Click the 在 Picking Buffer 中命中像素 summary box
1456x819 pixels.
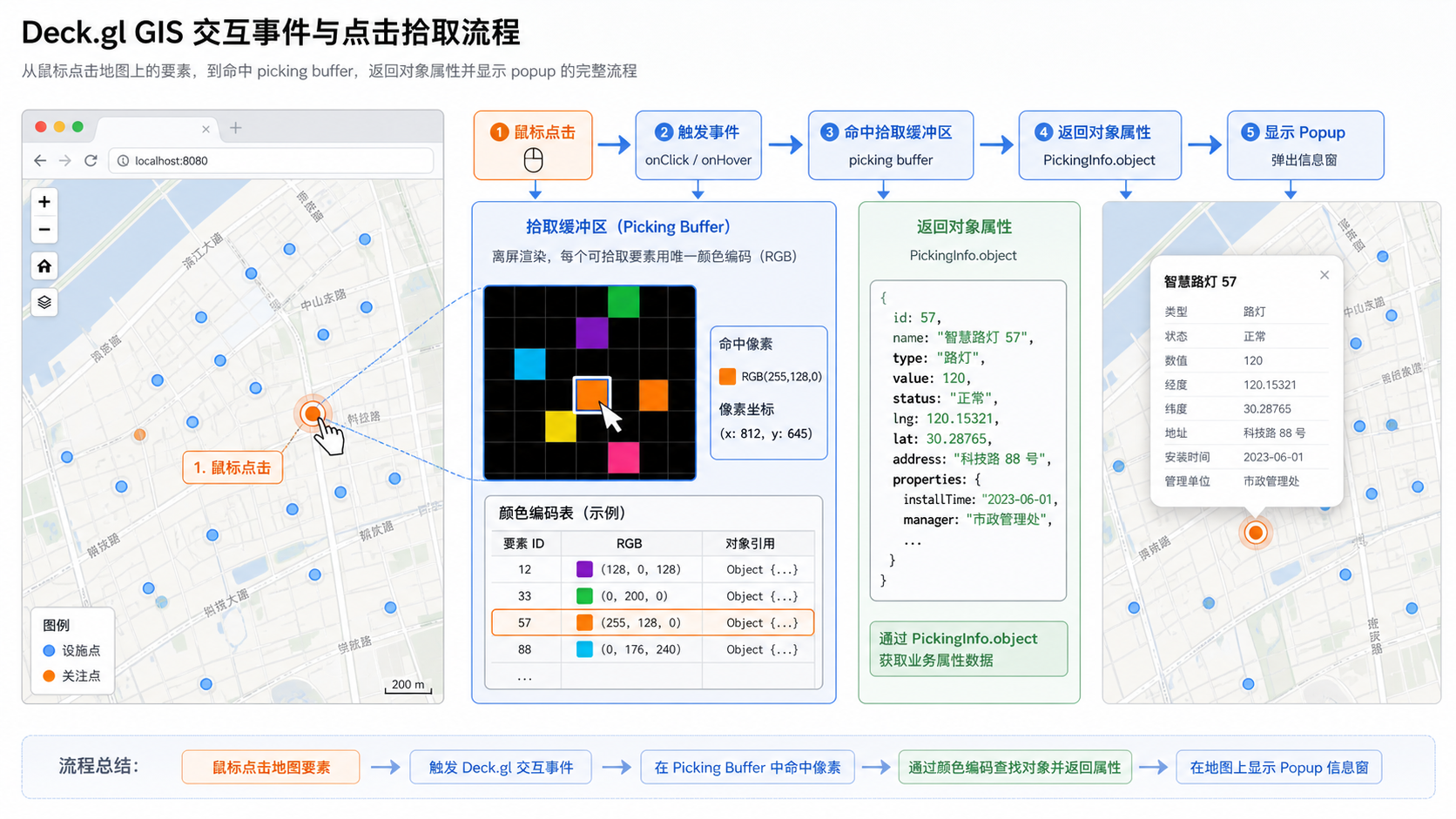click(747, 768)
